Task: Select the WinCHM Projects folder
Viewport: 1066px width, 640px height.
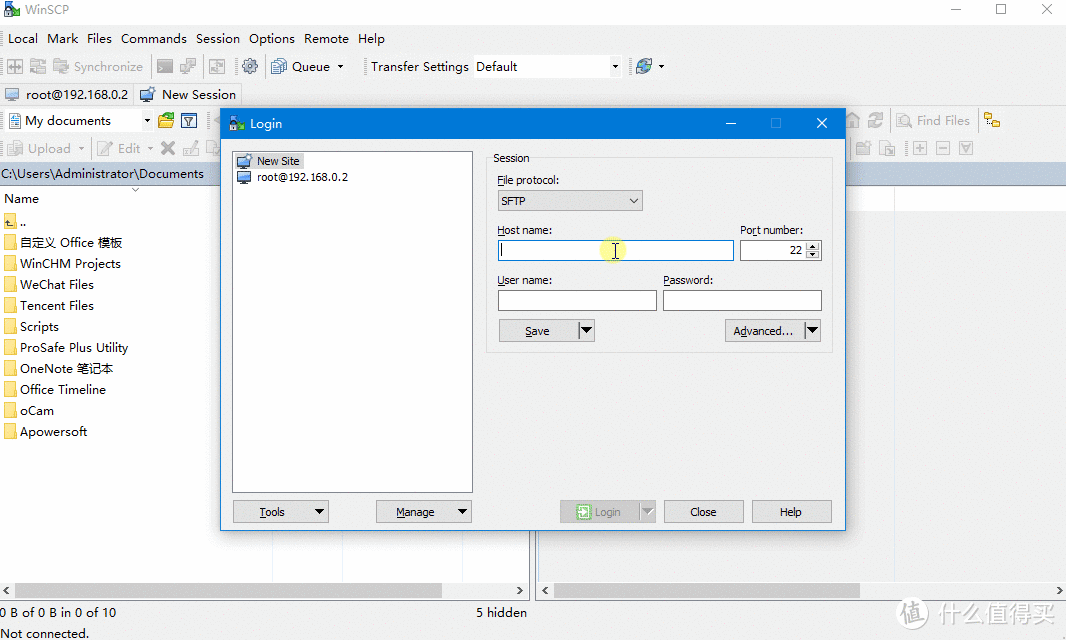Action: coord(63,263)
